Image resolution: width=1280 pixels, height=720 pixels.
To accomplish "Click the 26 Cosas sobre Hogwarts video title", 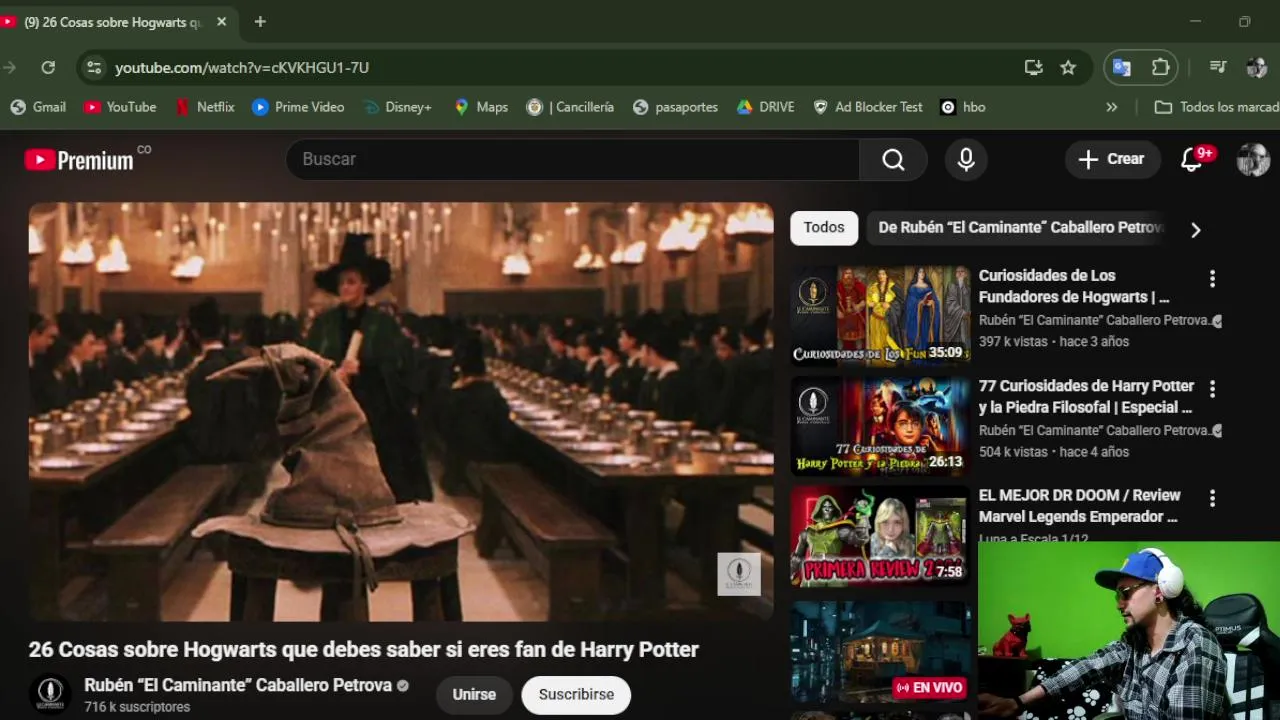I will coord(364,649).
